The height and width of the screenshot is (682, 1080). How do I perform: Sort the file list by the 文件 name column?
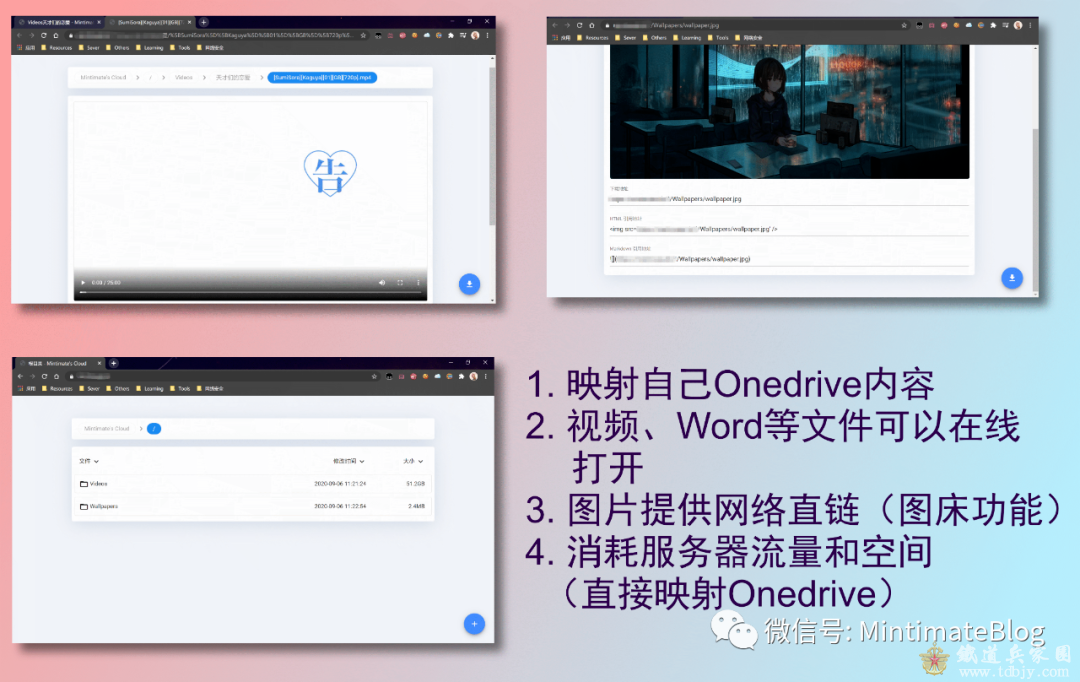(89, 461)
